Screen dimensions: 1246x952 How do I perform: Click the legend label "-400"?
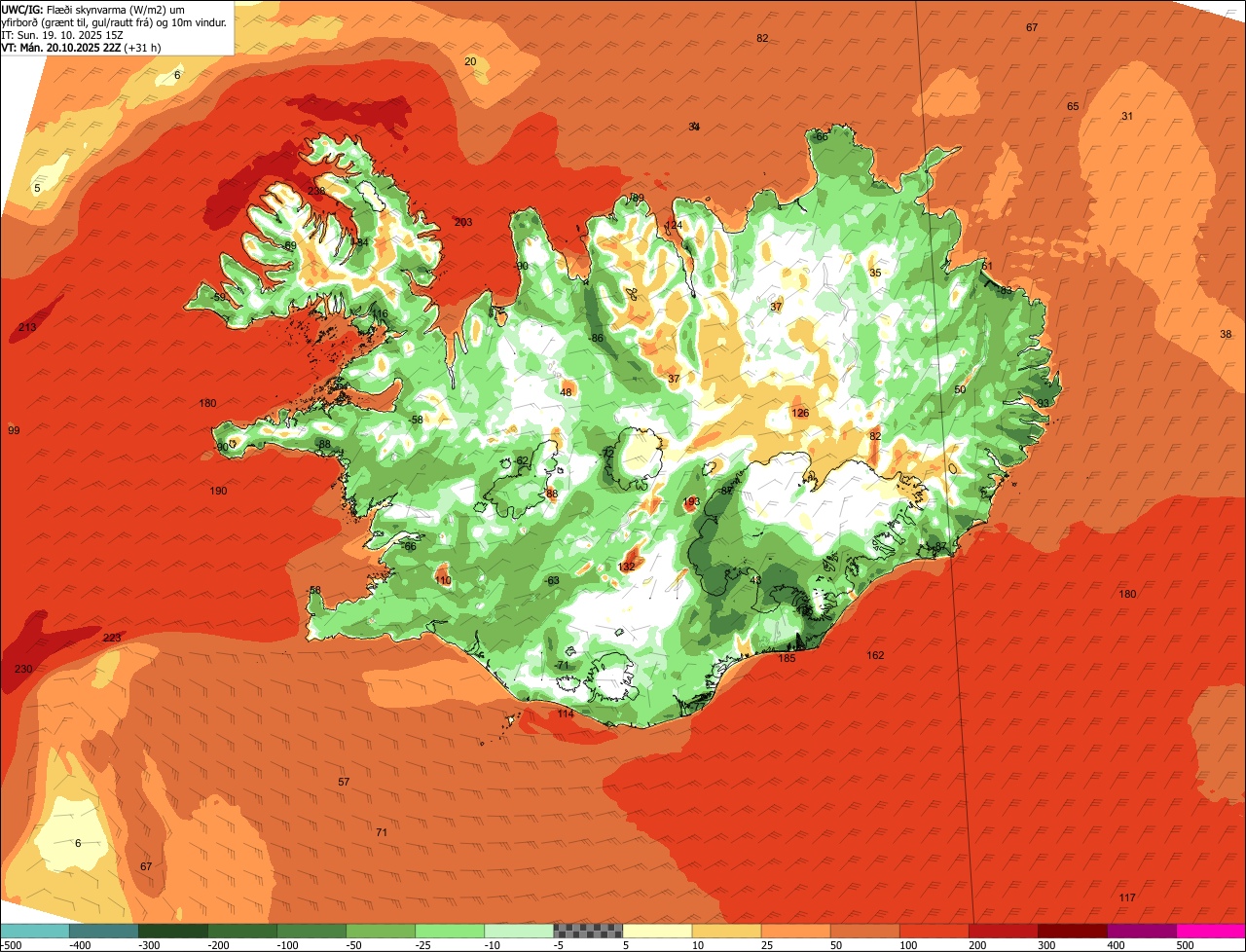pos(80,944)
